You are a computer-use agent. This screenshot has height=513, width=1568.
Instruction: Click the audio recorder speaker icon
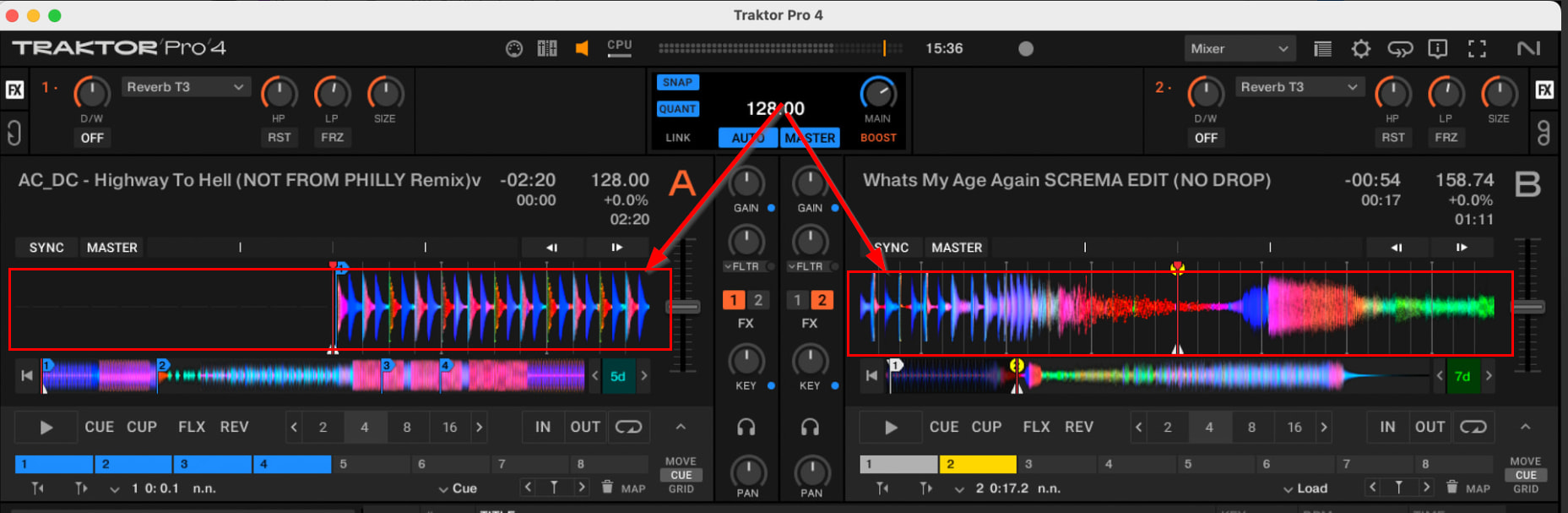tap(582, 49)
